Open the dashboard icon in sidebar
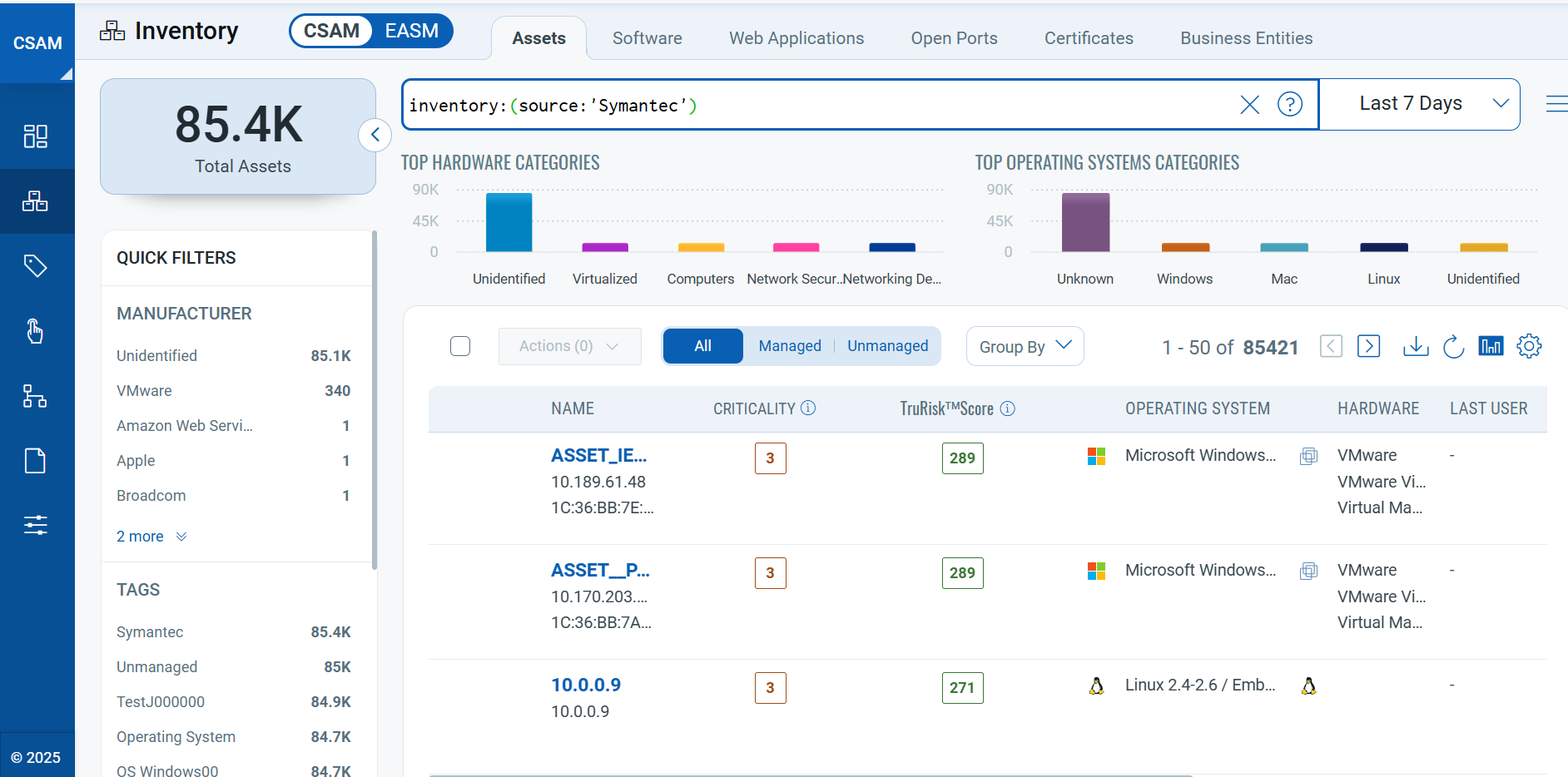This screenshot has width=1568, height=777. 35,136
